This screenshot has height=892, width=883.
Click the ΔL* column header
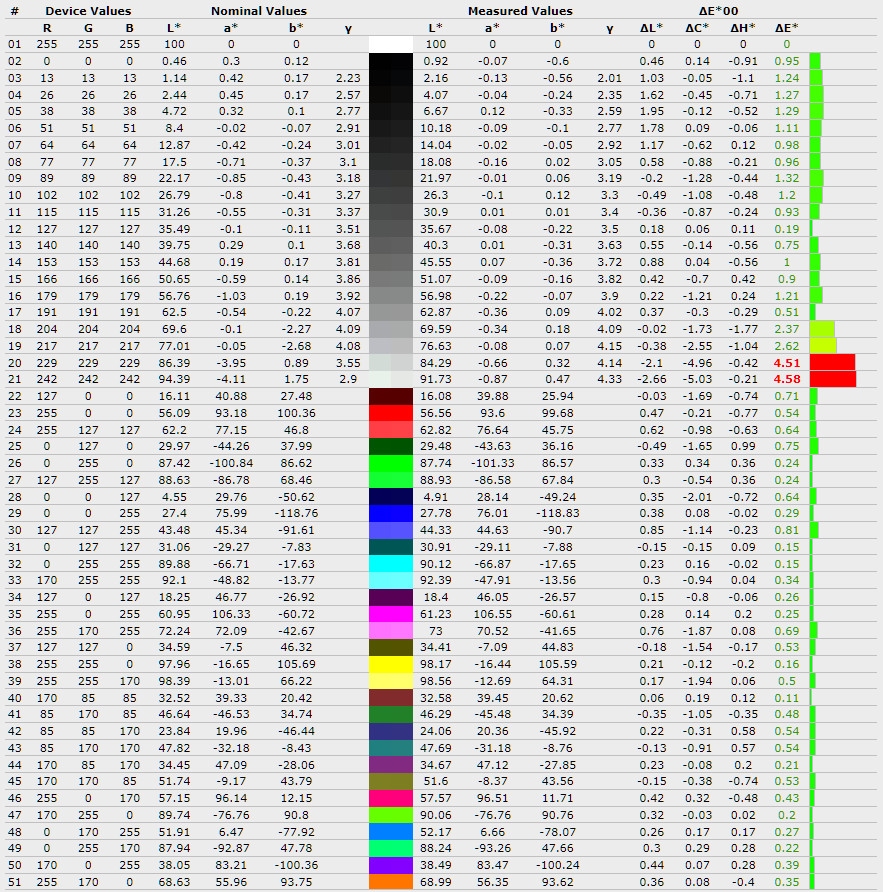tap(653, 28)
